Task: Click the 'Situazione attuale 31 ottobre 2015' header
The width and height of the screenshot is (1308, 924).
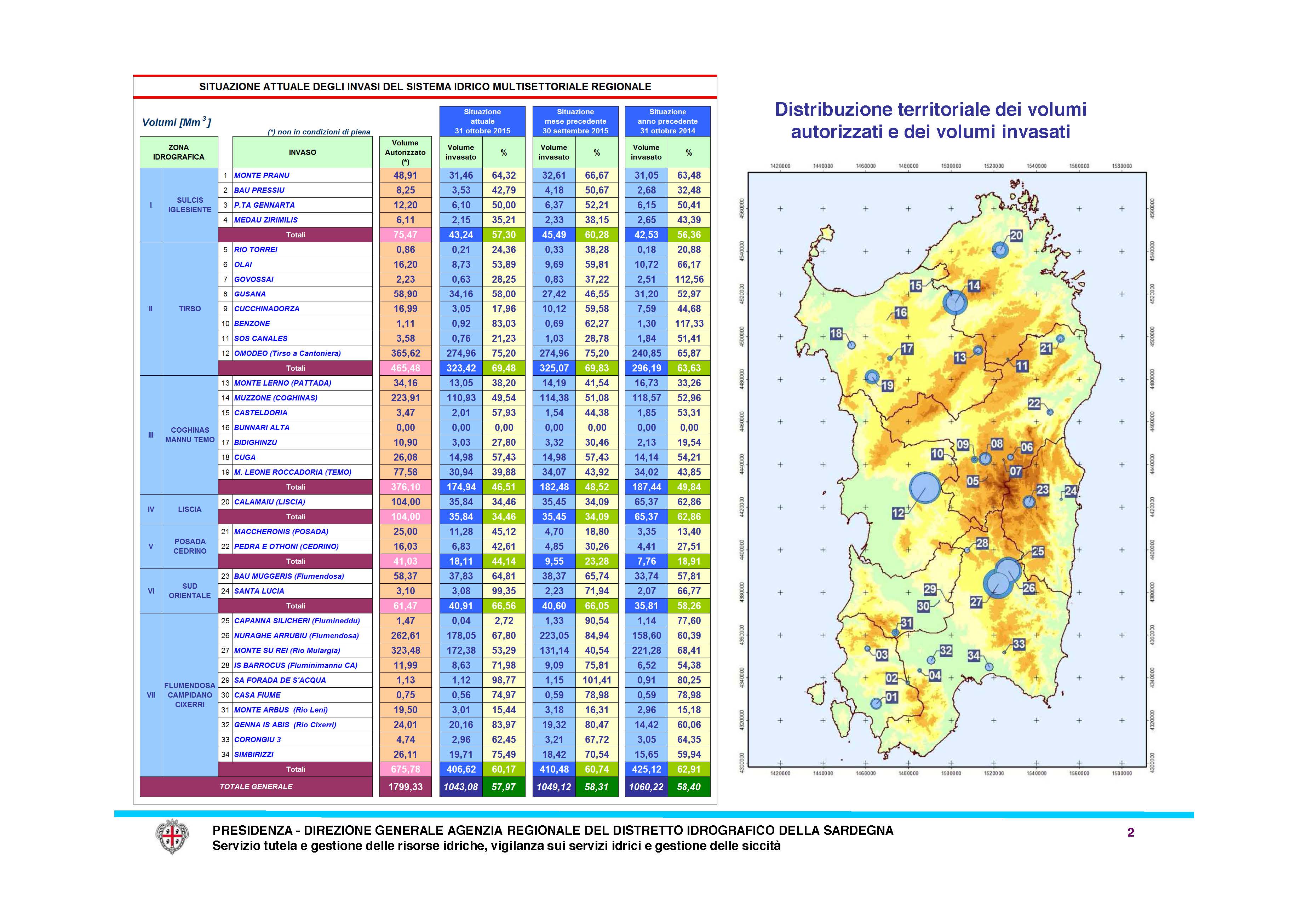Action: 482,121
